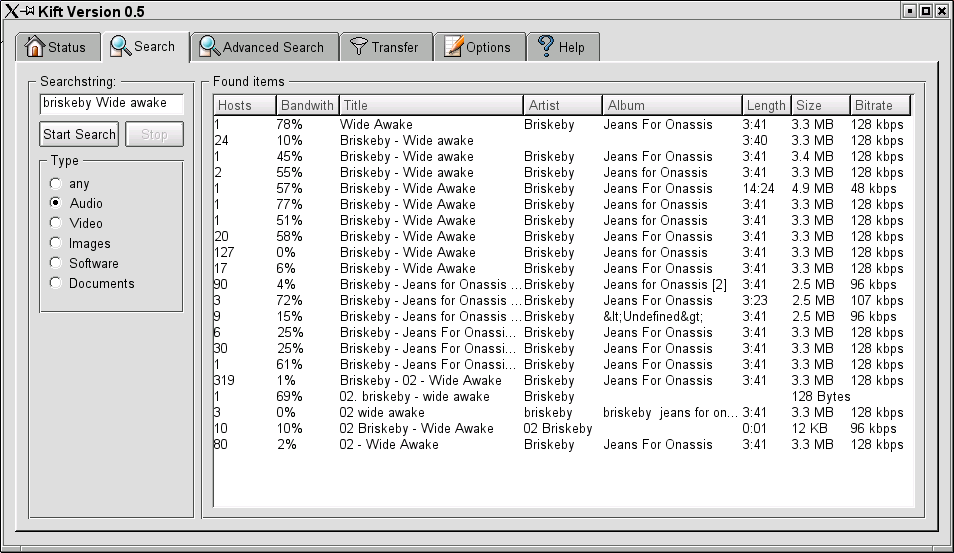Click the house icon on Status tab
The width and height of the screenshot is (954, 553).
35,47
